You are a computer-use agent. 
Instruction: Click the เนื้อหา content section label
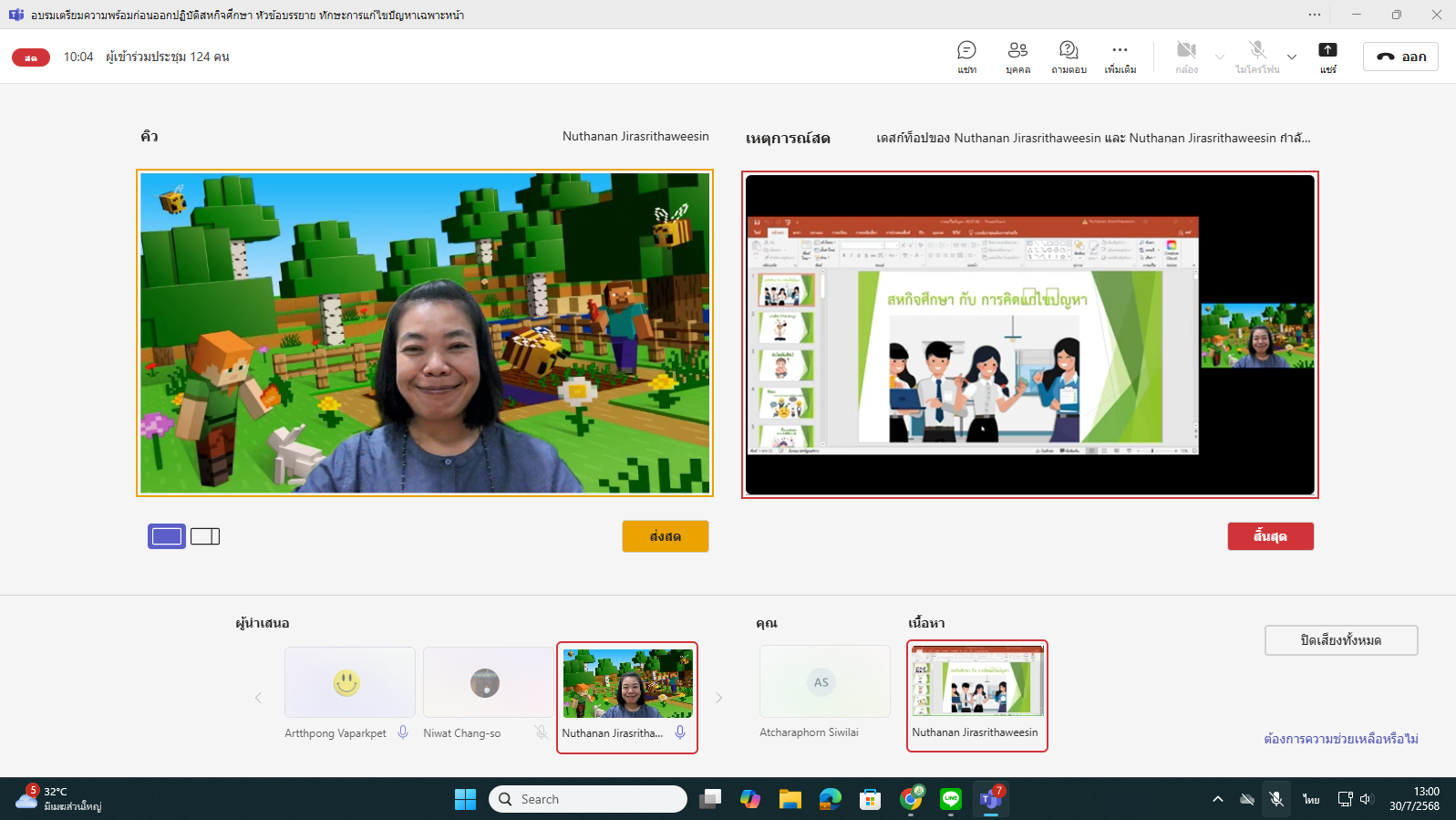pyautogui.click(x=926, y=623)
